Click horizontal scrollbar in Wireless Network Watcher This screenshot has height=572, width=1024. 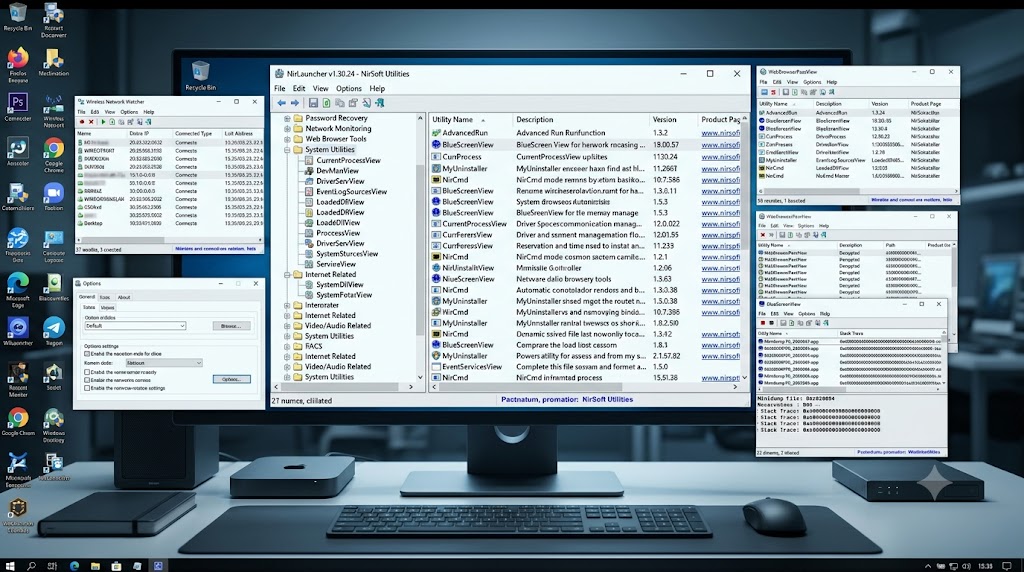169,240
